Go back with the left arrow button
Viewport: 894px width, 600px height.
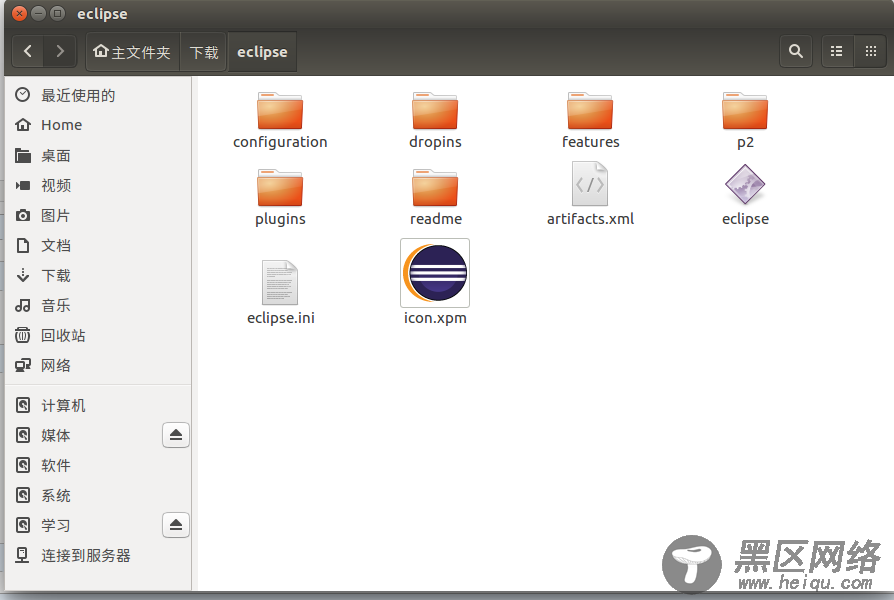(27, 51)
